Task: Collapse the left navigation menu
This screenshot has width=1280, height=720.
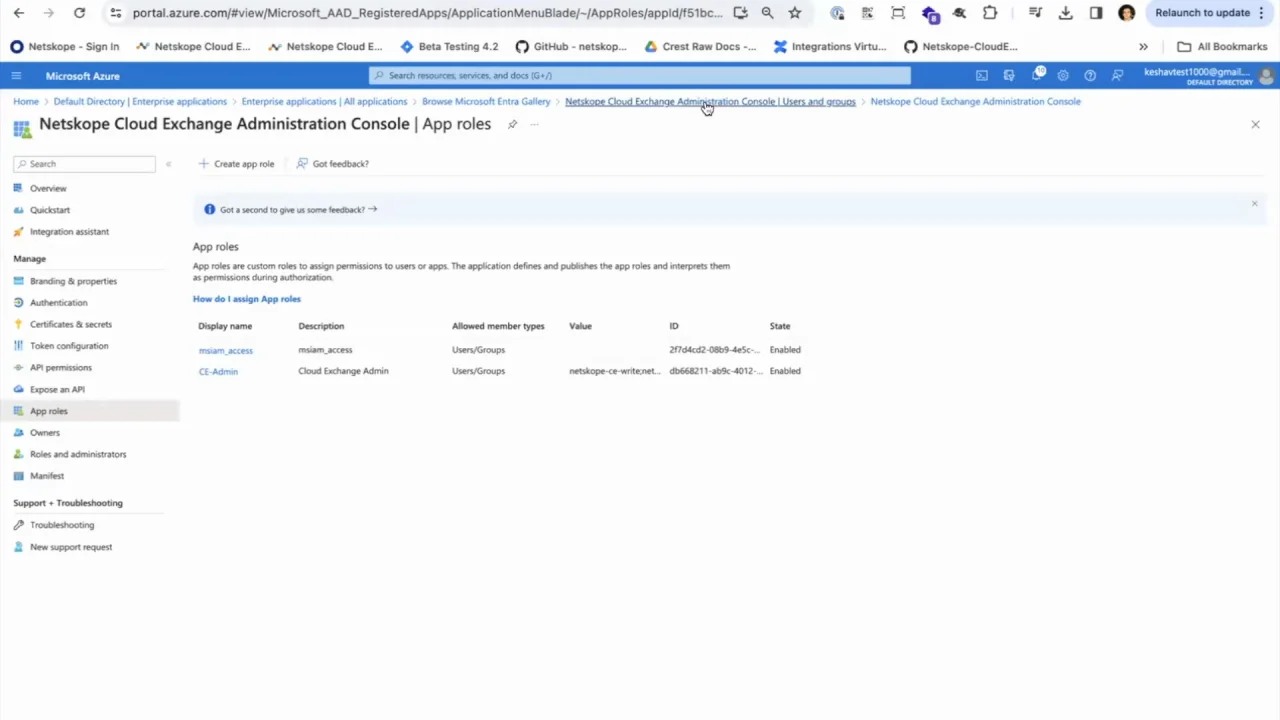Action: (x=168, y=164)
